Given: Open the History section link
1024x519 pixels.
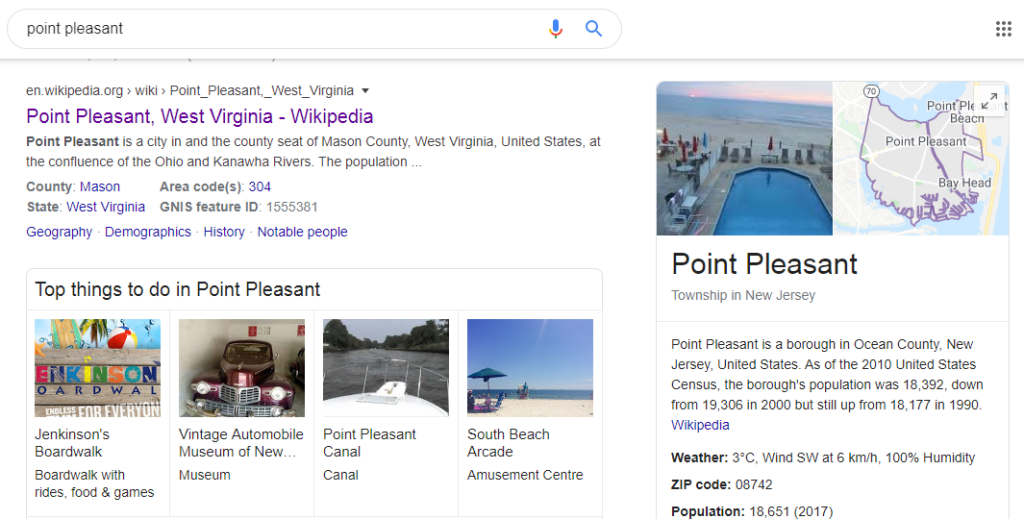Looking at the screenshot, I should (224, 232).
